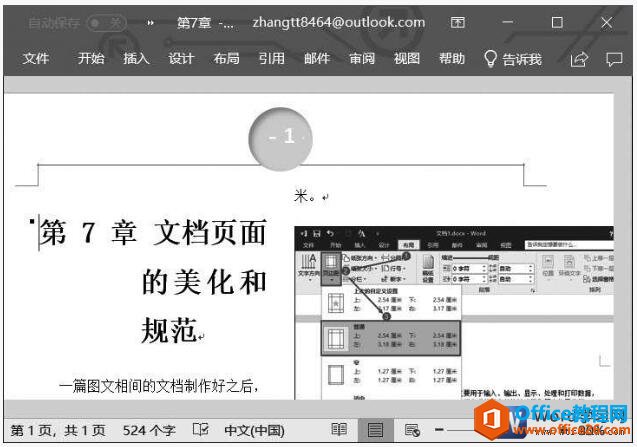Maximize the Word window
637x447 pixels.
[557, 22]
